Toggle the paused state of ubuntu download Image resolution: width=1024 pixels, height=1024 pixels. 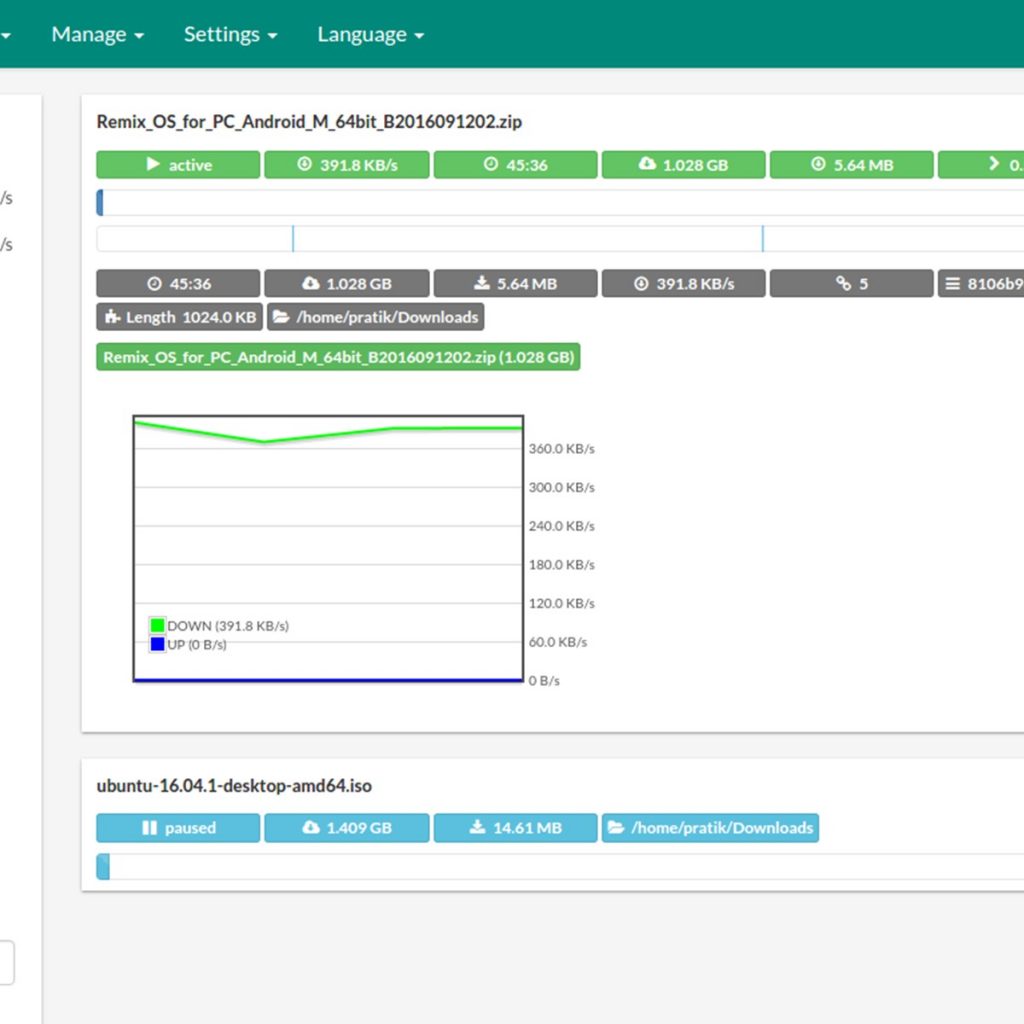(x=178, y=828)
